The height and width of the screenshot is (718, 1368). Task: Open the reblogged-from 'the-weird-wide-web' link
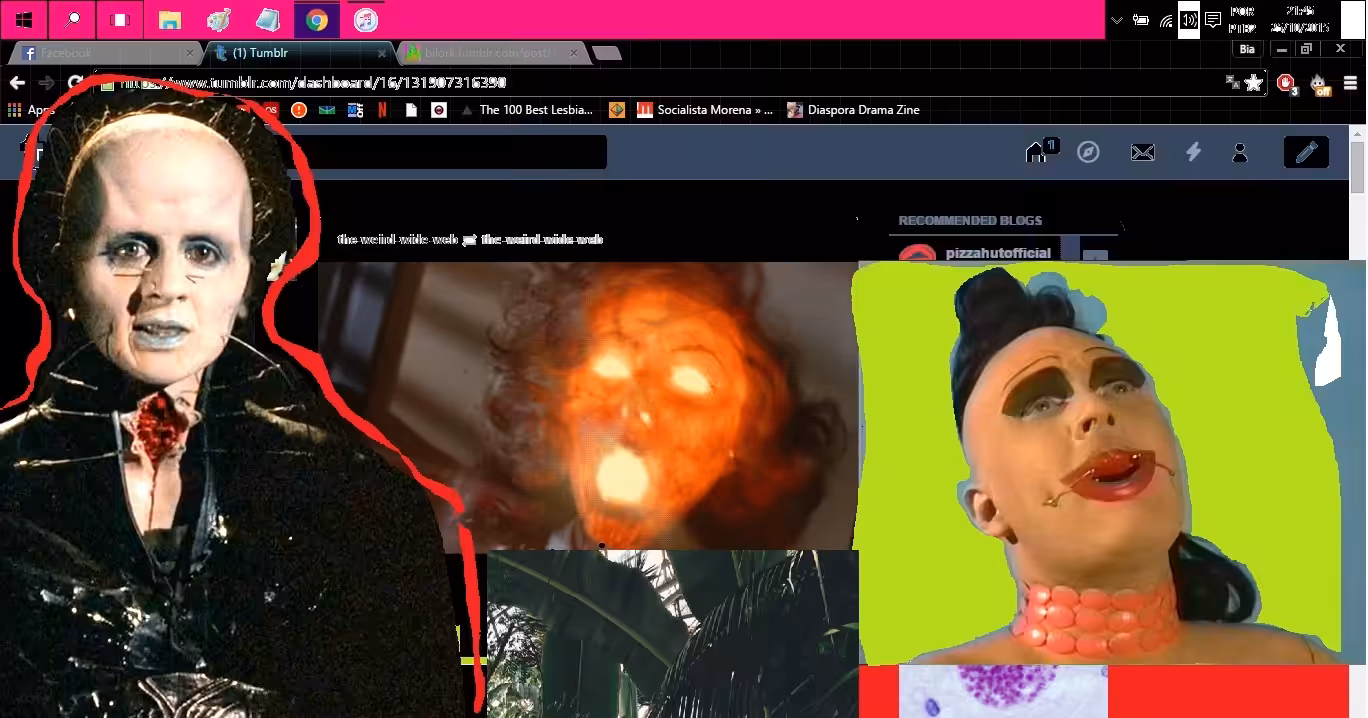coord(542,240)
